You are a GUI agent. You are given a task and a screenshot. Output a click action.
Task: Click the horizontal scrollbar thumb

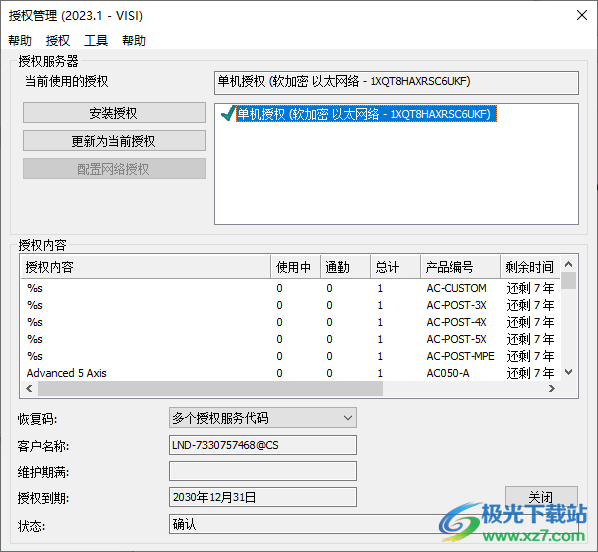point(210,388)
